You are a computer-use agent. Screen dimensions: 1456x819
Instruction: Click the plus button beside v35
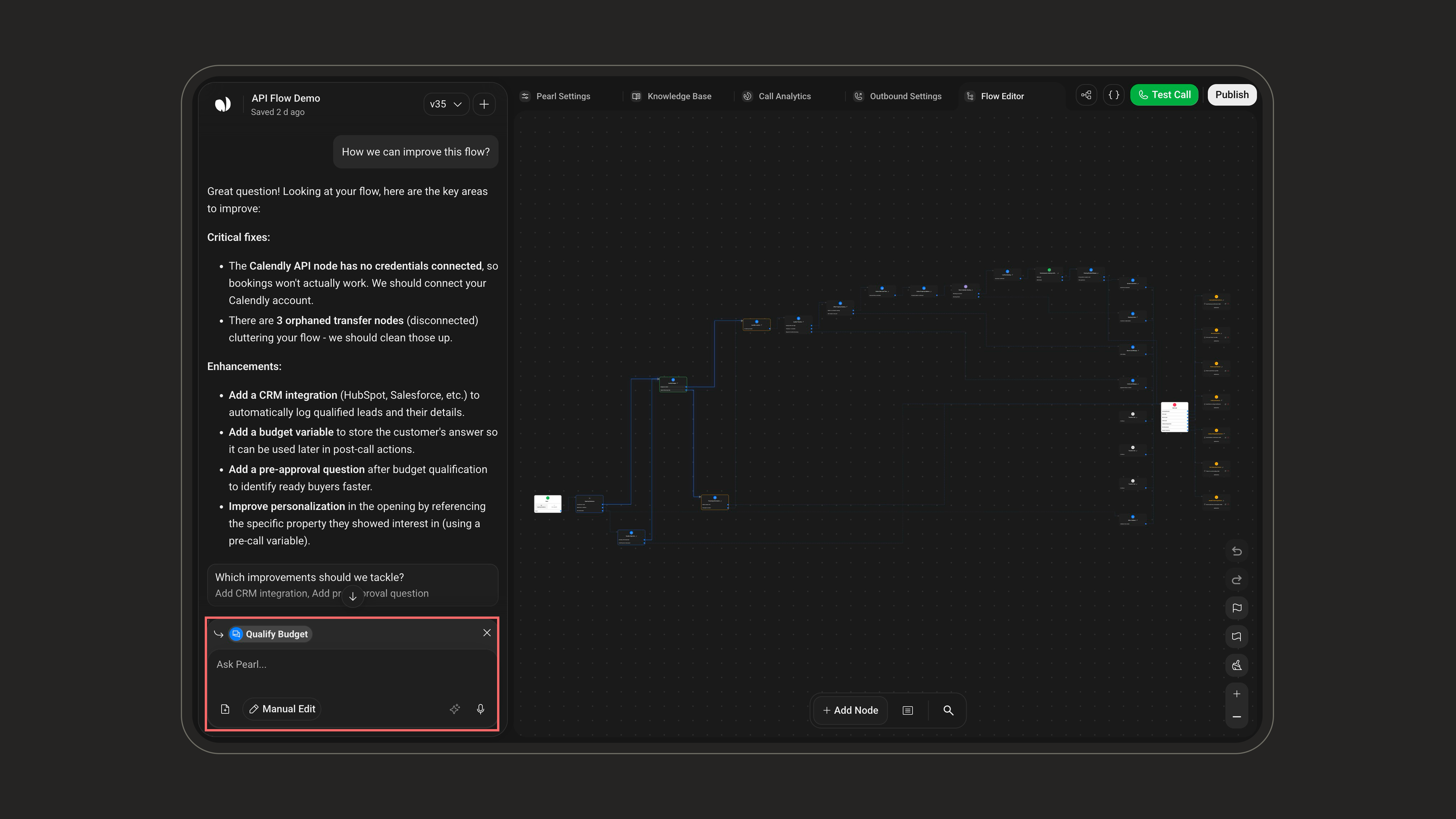pos(484,104)
